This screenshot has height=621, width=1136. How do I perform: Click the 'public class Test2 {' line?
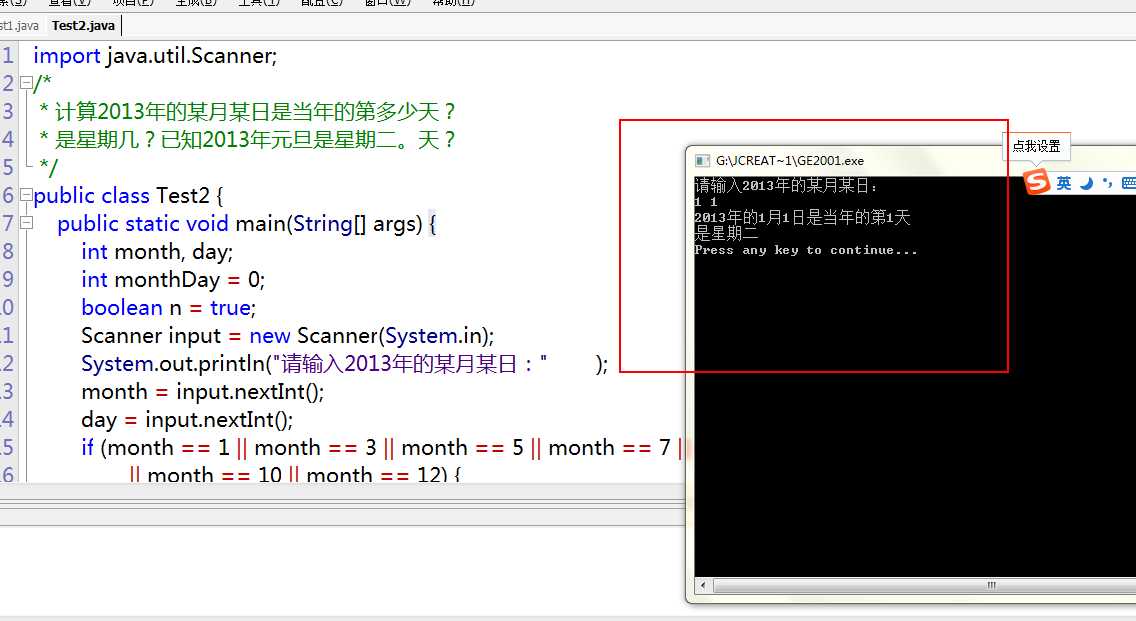point(128,196)
